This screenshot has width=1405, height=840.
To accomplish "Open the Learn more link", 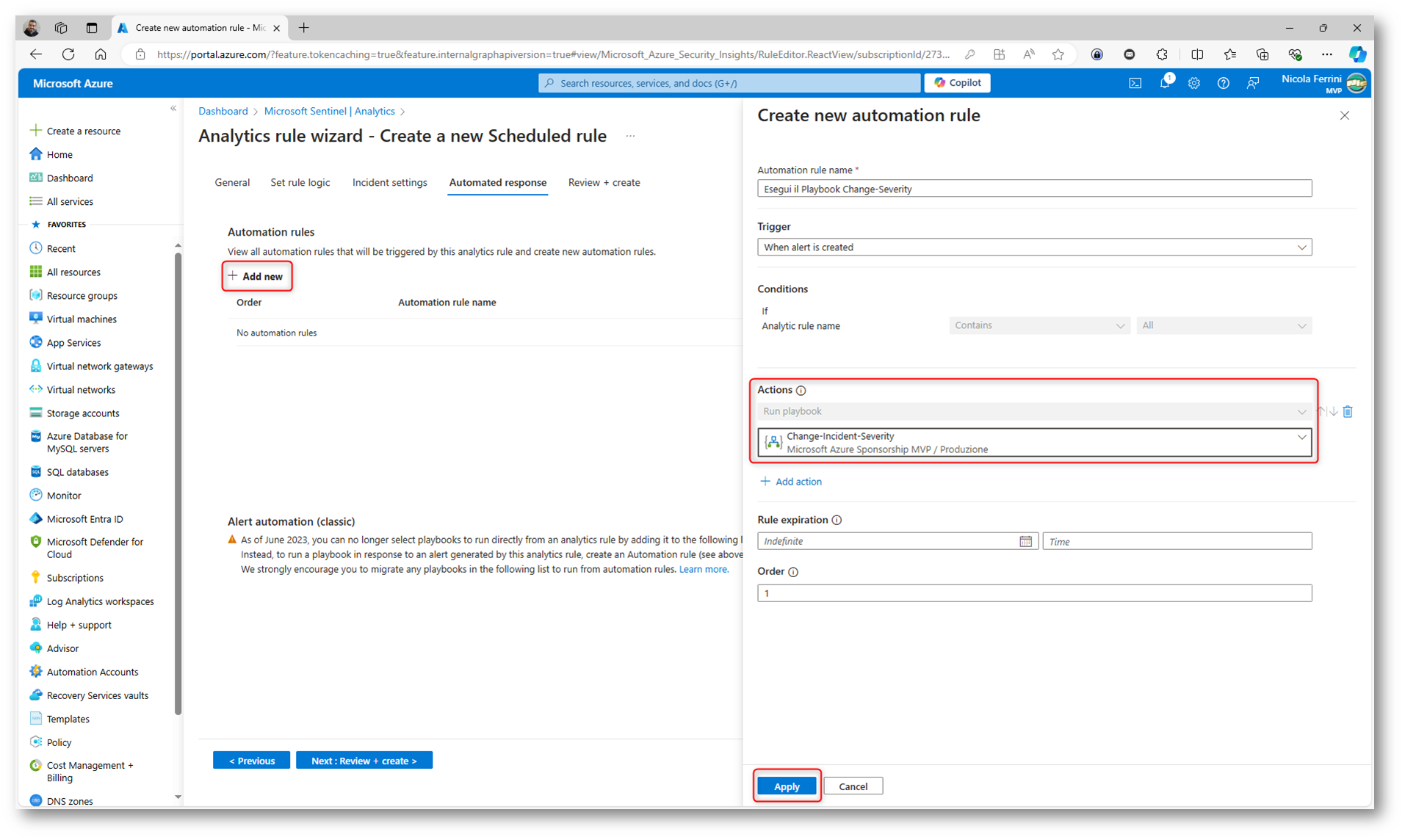I will pyautogui.click(x=703, y=570).
